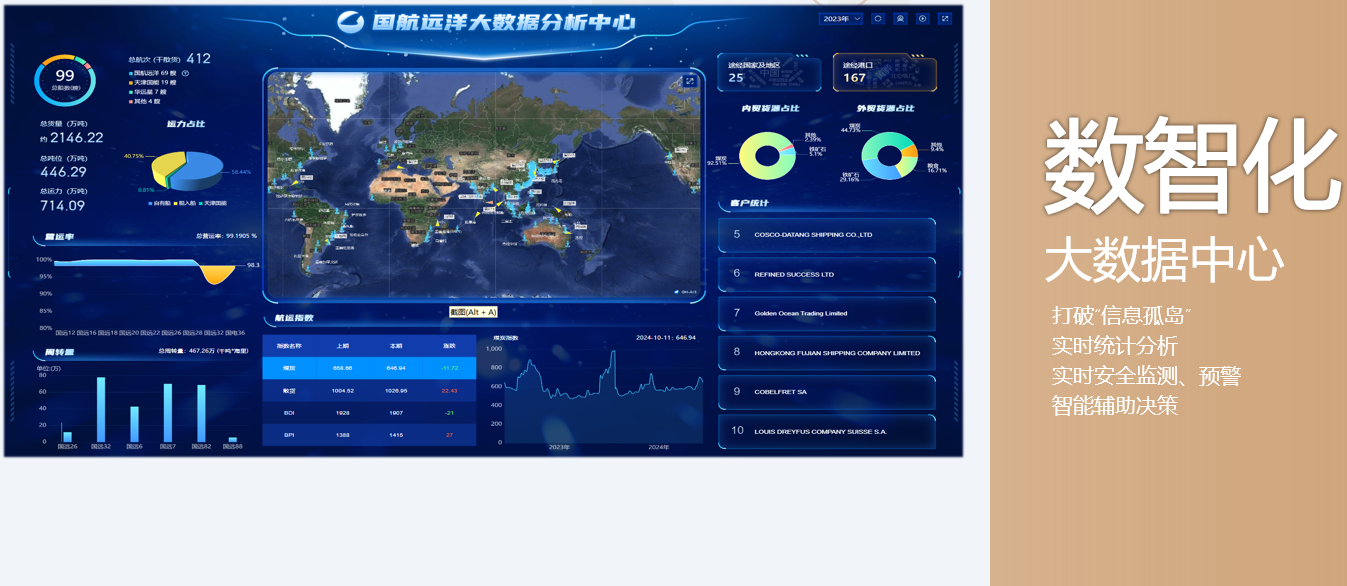
Task: Click the 国远82 bar in 周转量 chart
Action: [201, 413]
